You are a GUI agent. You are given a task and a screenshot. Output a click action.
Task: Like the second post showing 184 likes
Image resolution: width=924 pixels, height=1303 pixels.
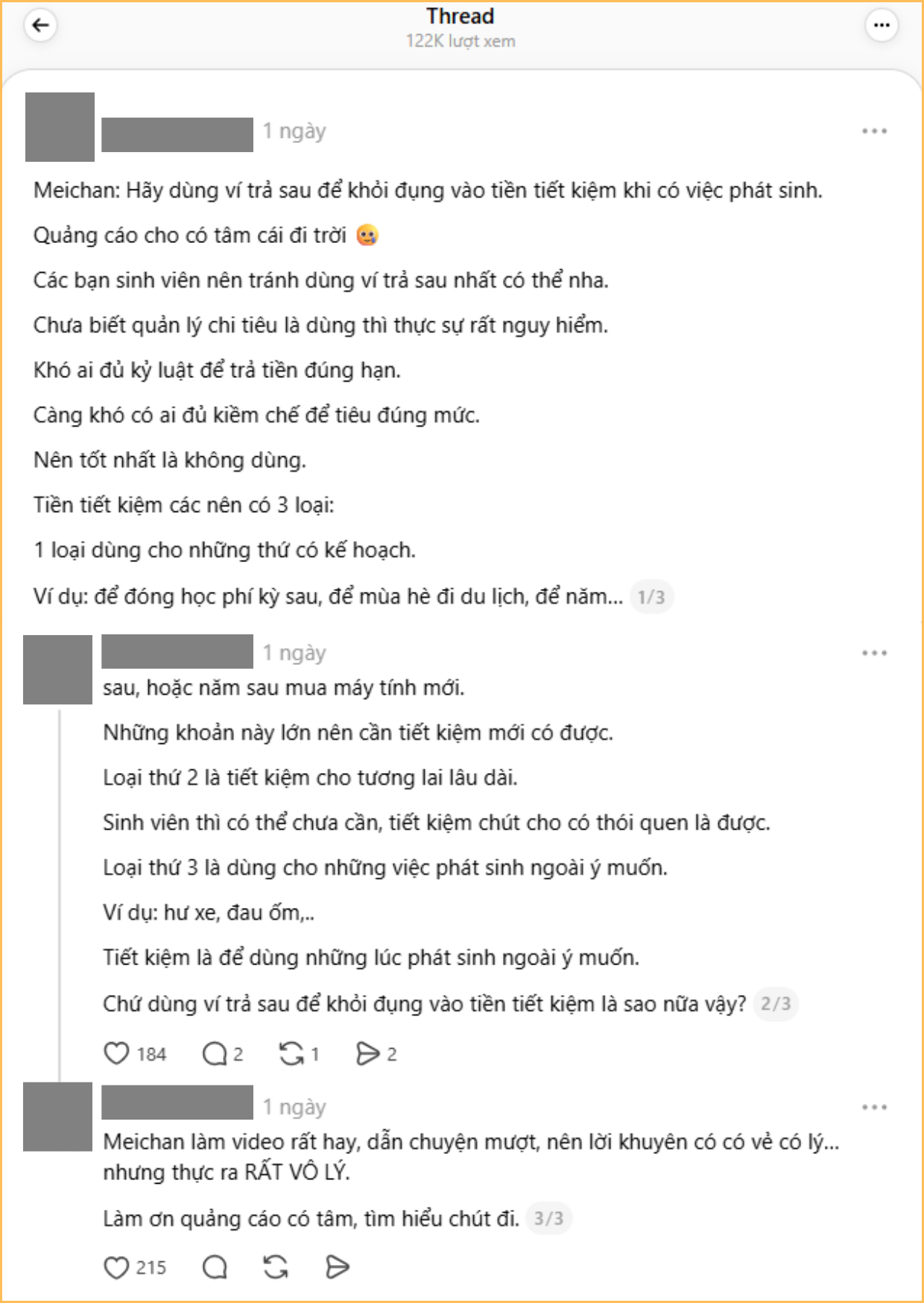pos(116,1054)
